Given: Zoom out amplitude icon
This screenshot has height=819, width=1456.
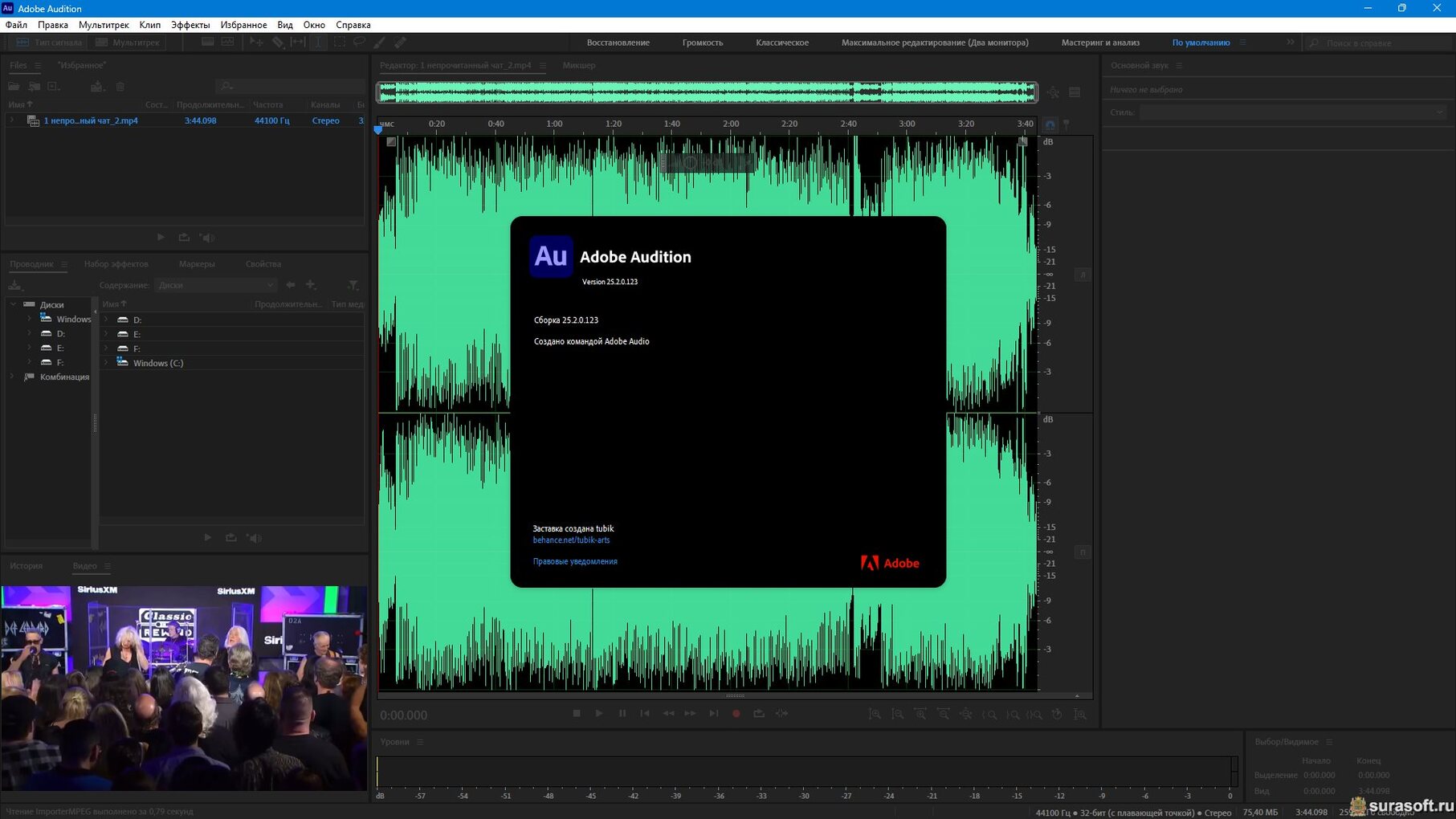Looking at the screenshot, I should click(x=898, y=714).
